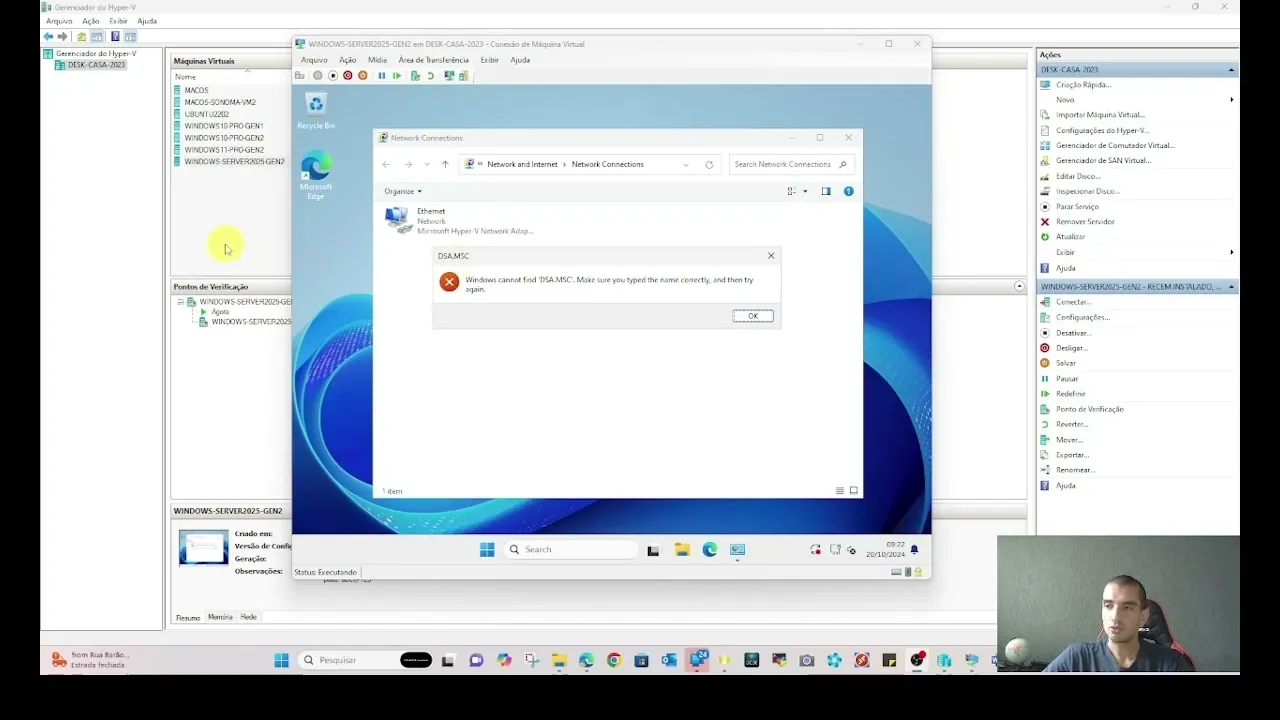Click the Pause icon in VM connection toolbar

(x=381, y=76)
